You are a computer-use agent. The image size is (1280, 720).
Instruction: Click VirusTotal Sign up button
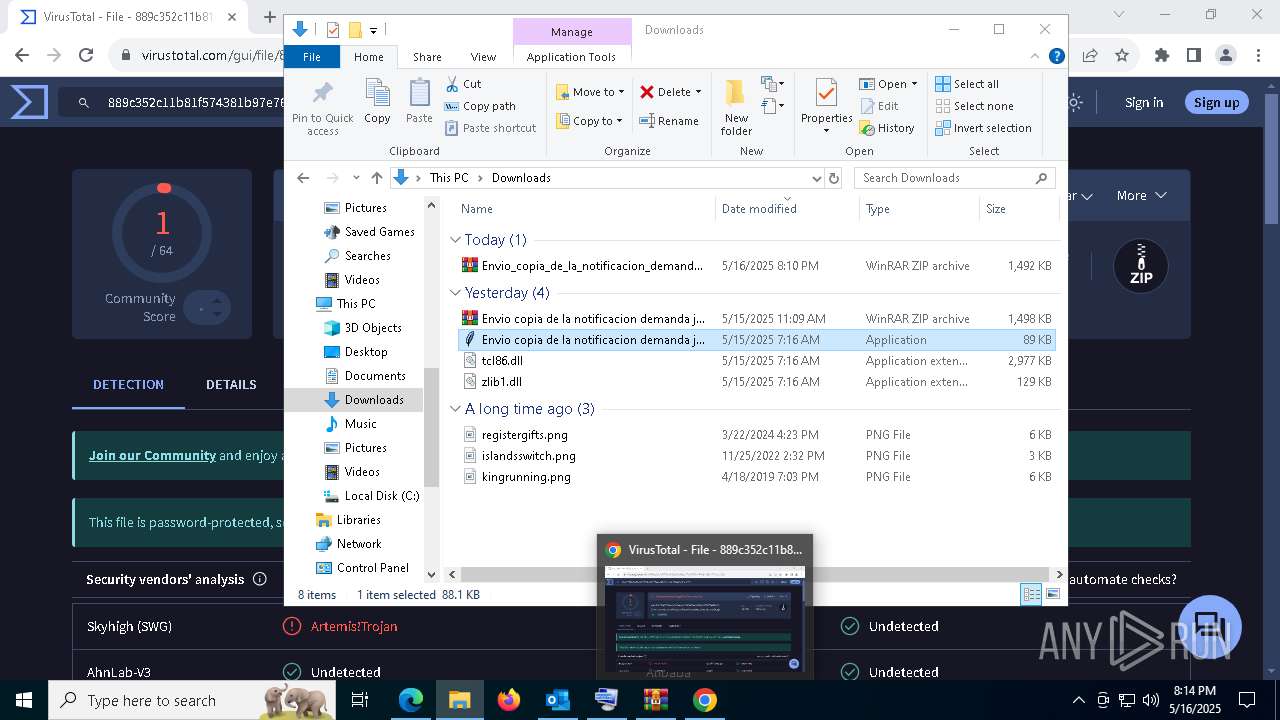[1216, 102]
